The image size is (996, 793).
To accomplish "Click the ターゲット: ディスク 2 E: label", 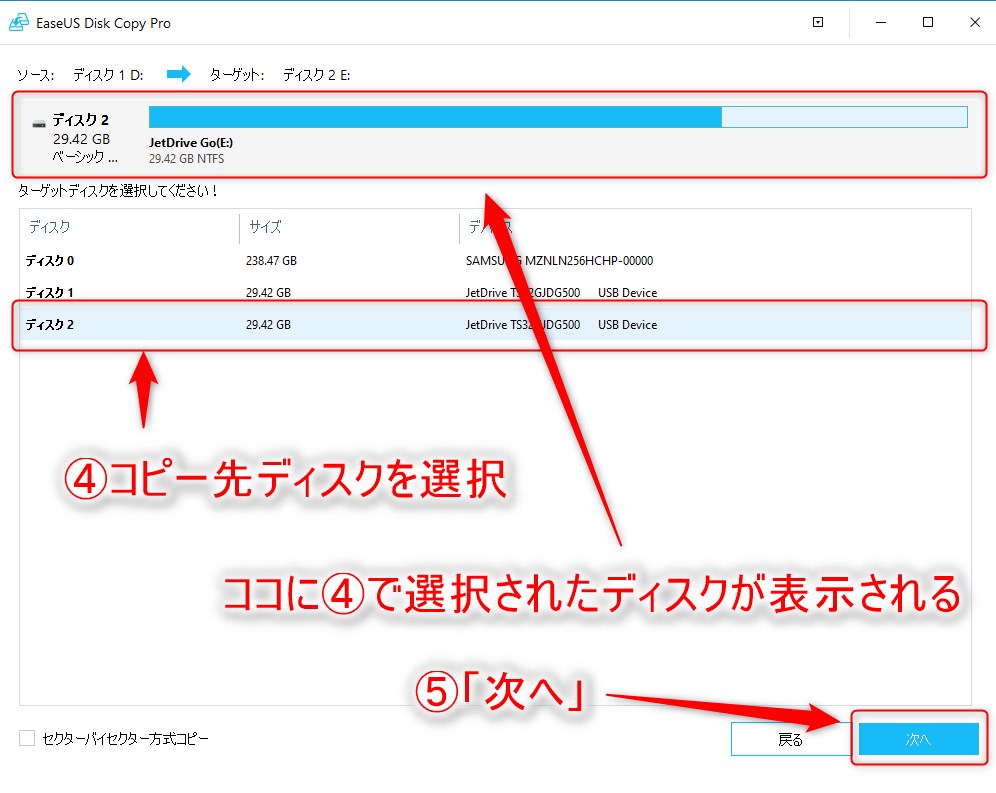I will tap(279, 75).
